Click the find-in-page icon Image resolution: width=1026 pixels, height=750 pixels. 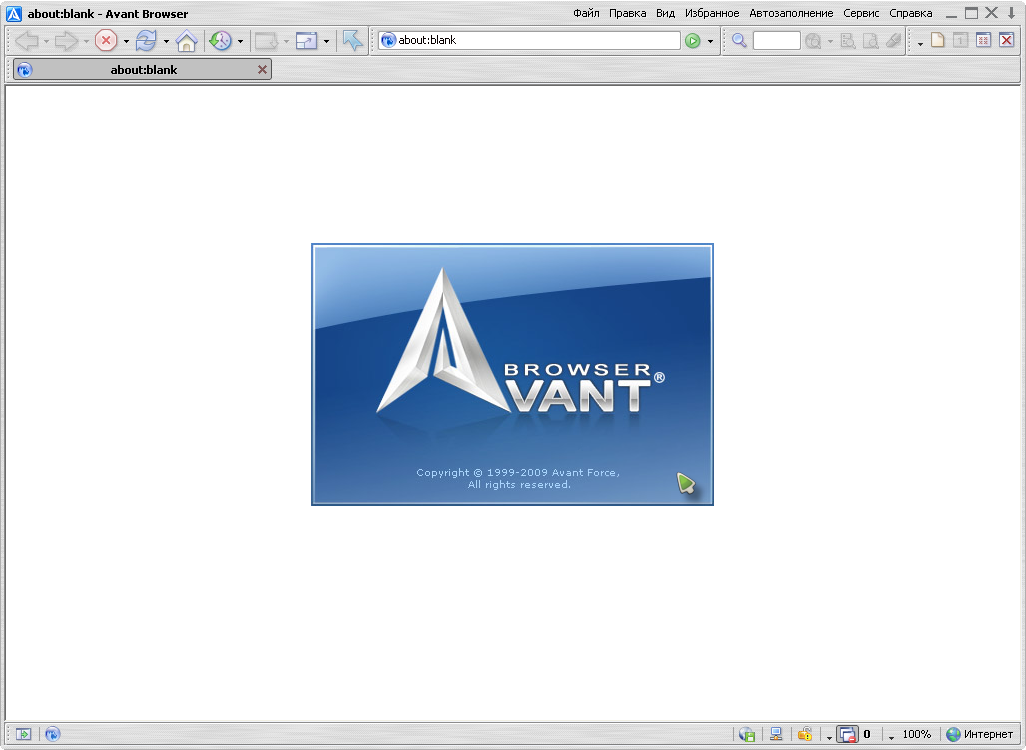click(848, 41)
